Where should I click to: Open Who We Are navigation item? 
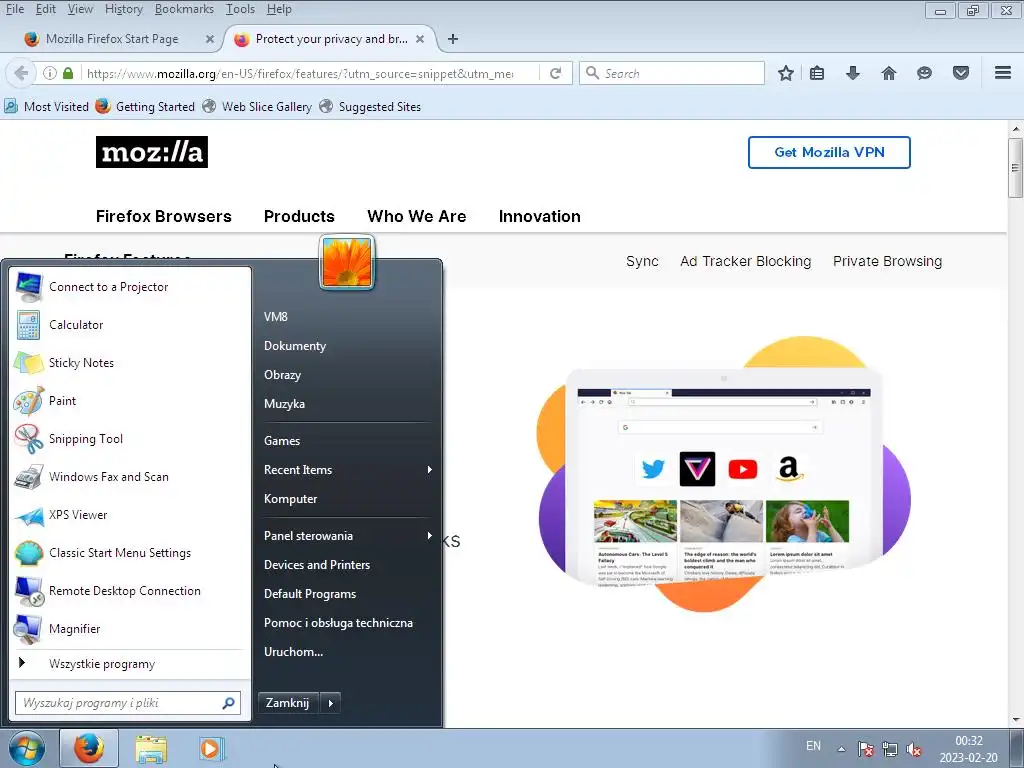point(417,216)
